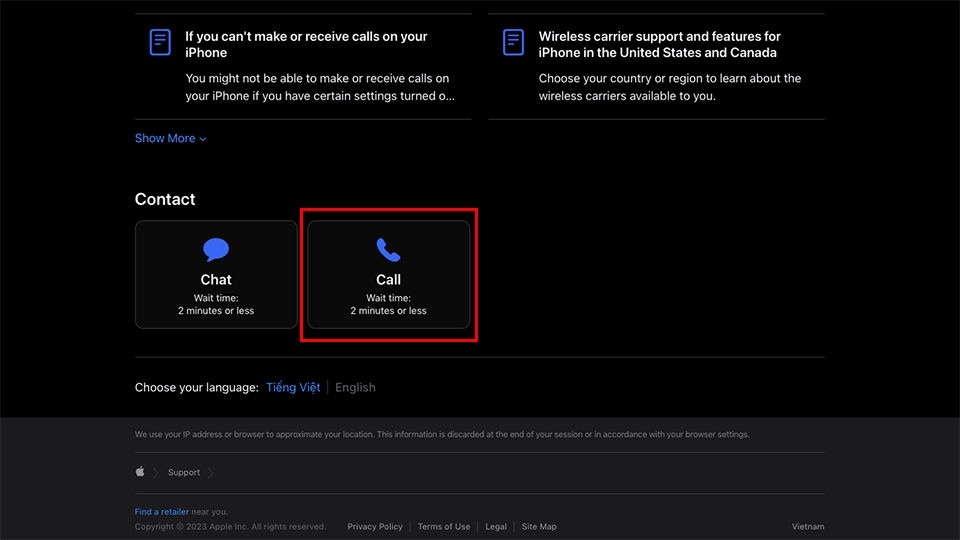The image size is (960, 540).
Task: Select the Chat card wait time text
Action: [x=216, y=304]
